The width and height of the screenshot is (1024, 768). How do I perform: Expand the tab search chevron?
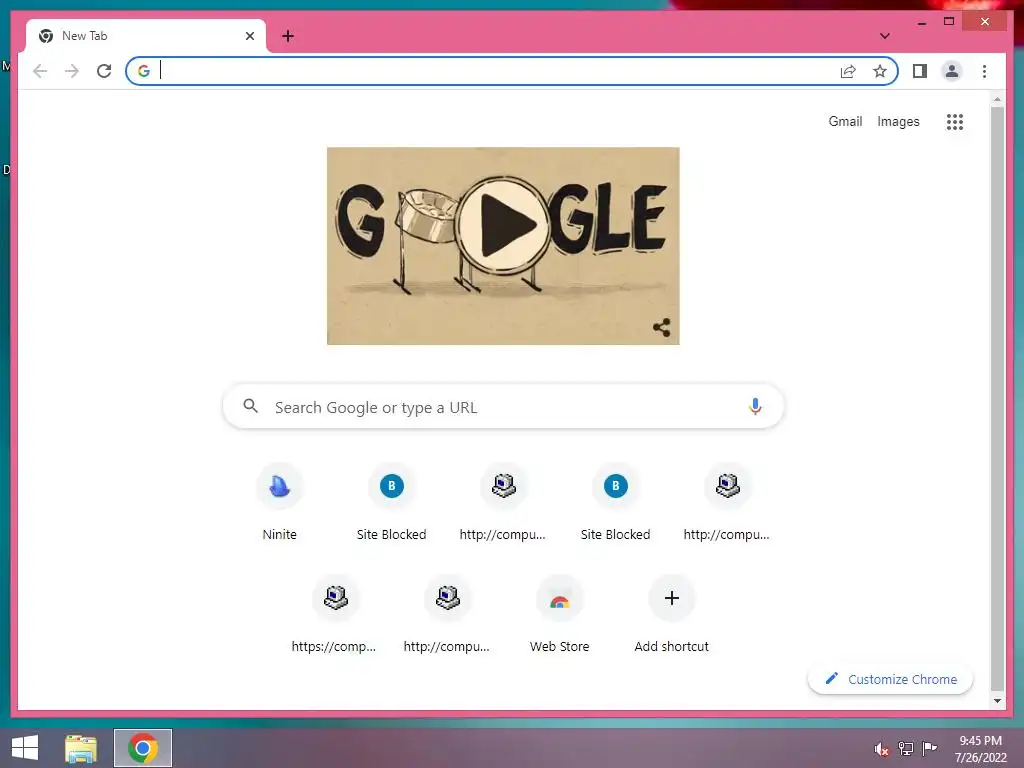[x=884, y=36]
